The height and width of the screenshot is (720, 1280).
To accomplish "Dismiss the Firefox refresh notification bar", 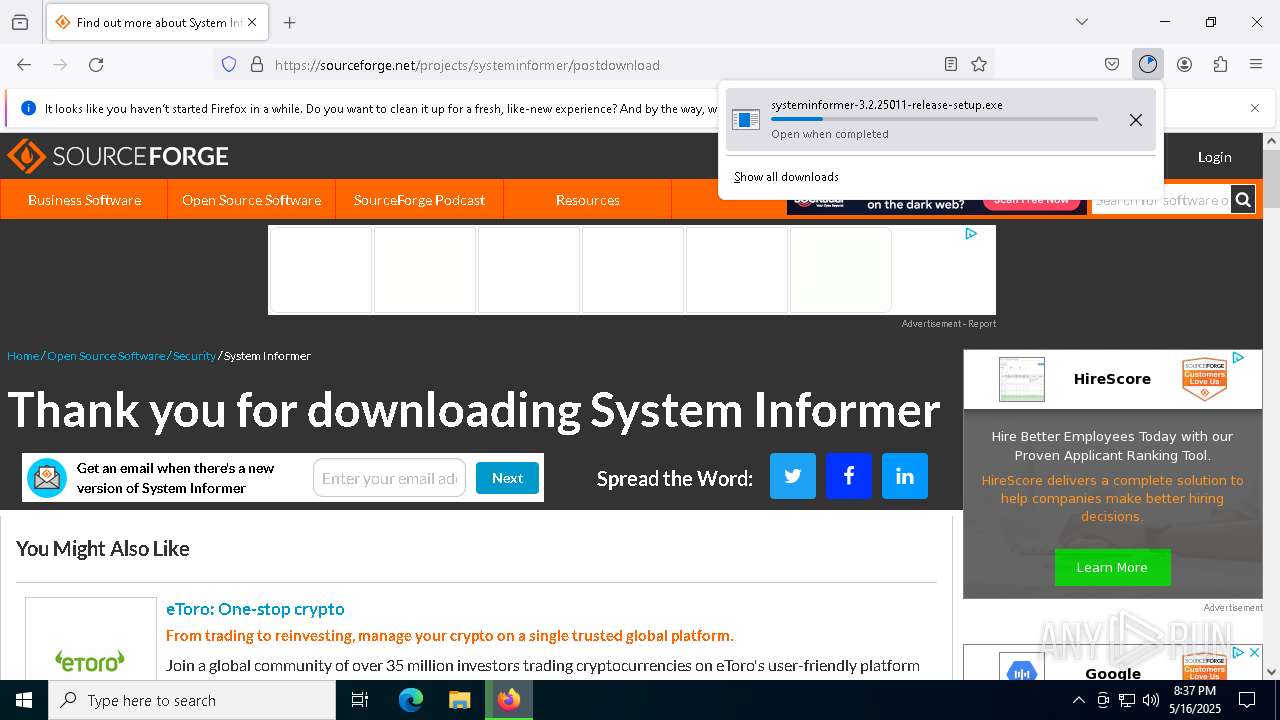I will pos(1255,108).
